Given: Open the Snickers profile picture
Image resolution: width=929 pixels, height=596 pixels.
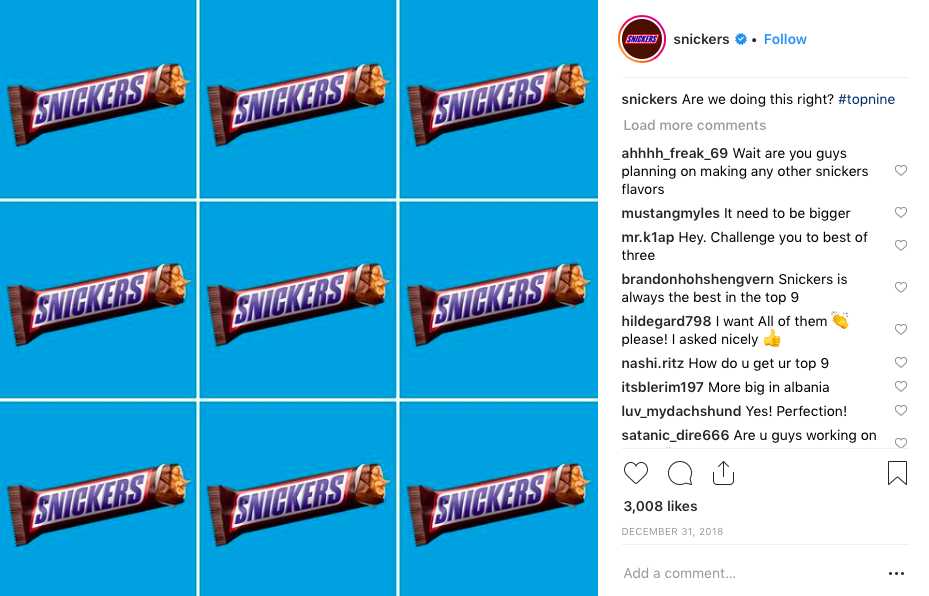Looking at the screenshot, I should [x=642, y=39].
